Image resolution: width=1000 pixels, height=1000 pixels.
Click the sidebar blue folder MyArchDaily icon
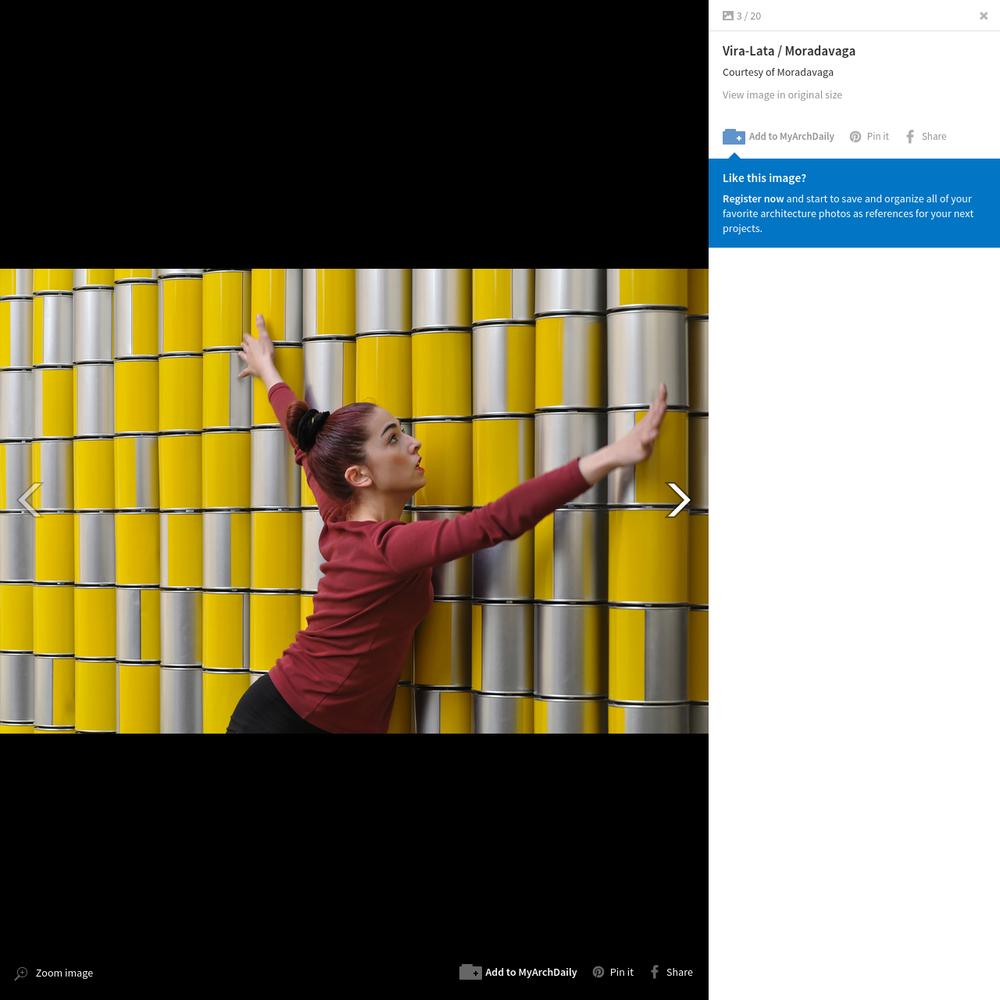(x=733, y=136)
